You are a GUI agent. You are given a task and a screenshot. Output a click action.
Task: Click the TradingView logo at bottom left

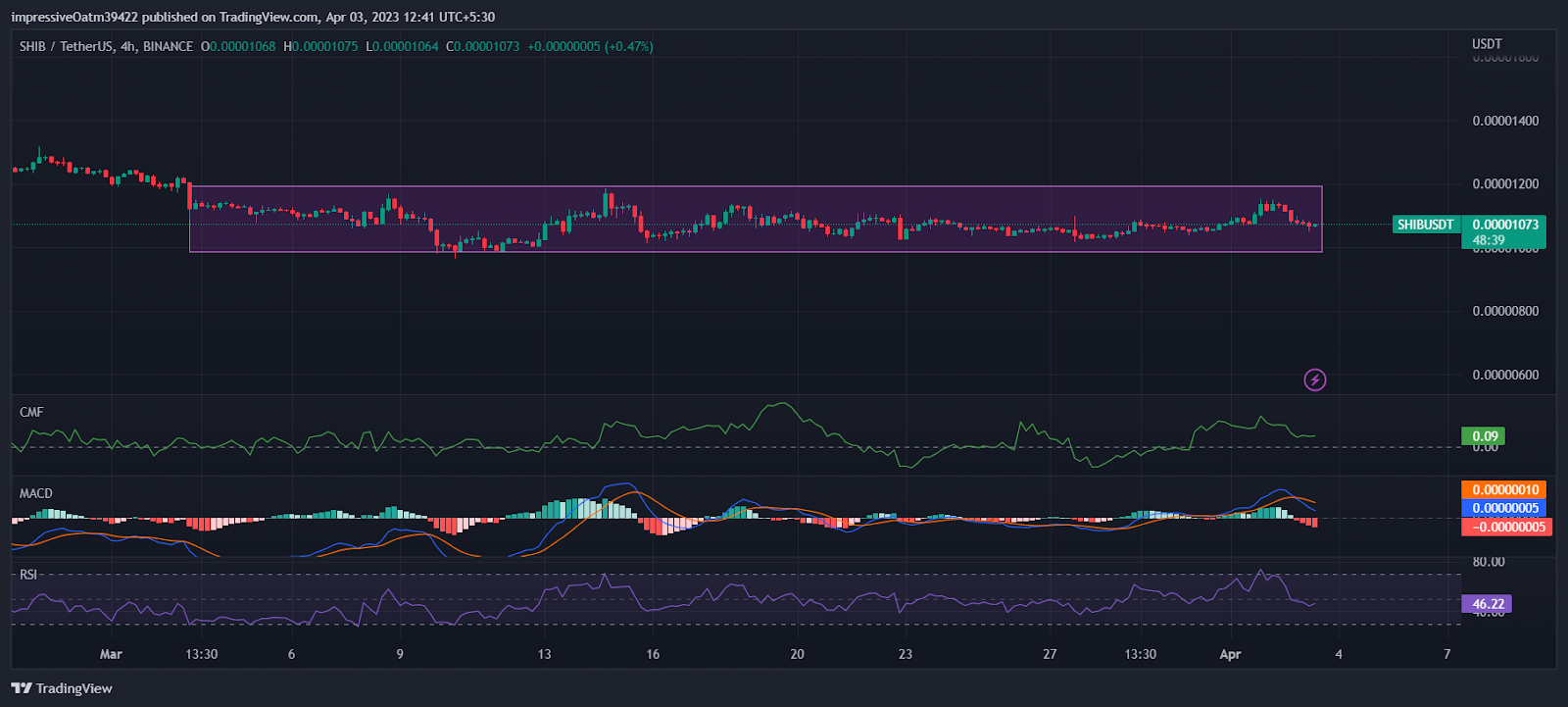coord(62,688)
